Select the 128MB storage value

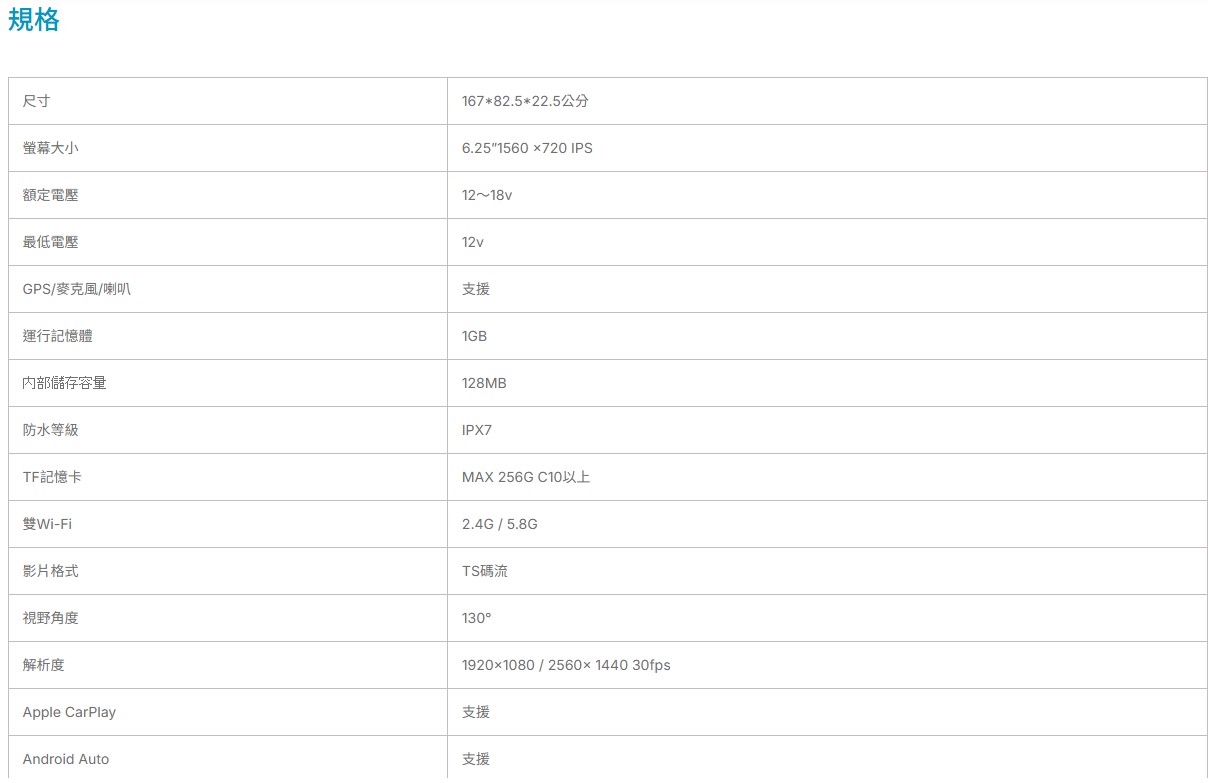click(x=484, y=383)
